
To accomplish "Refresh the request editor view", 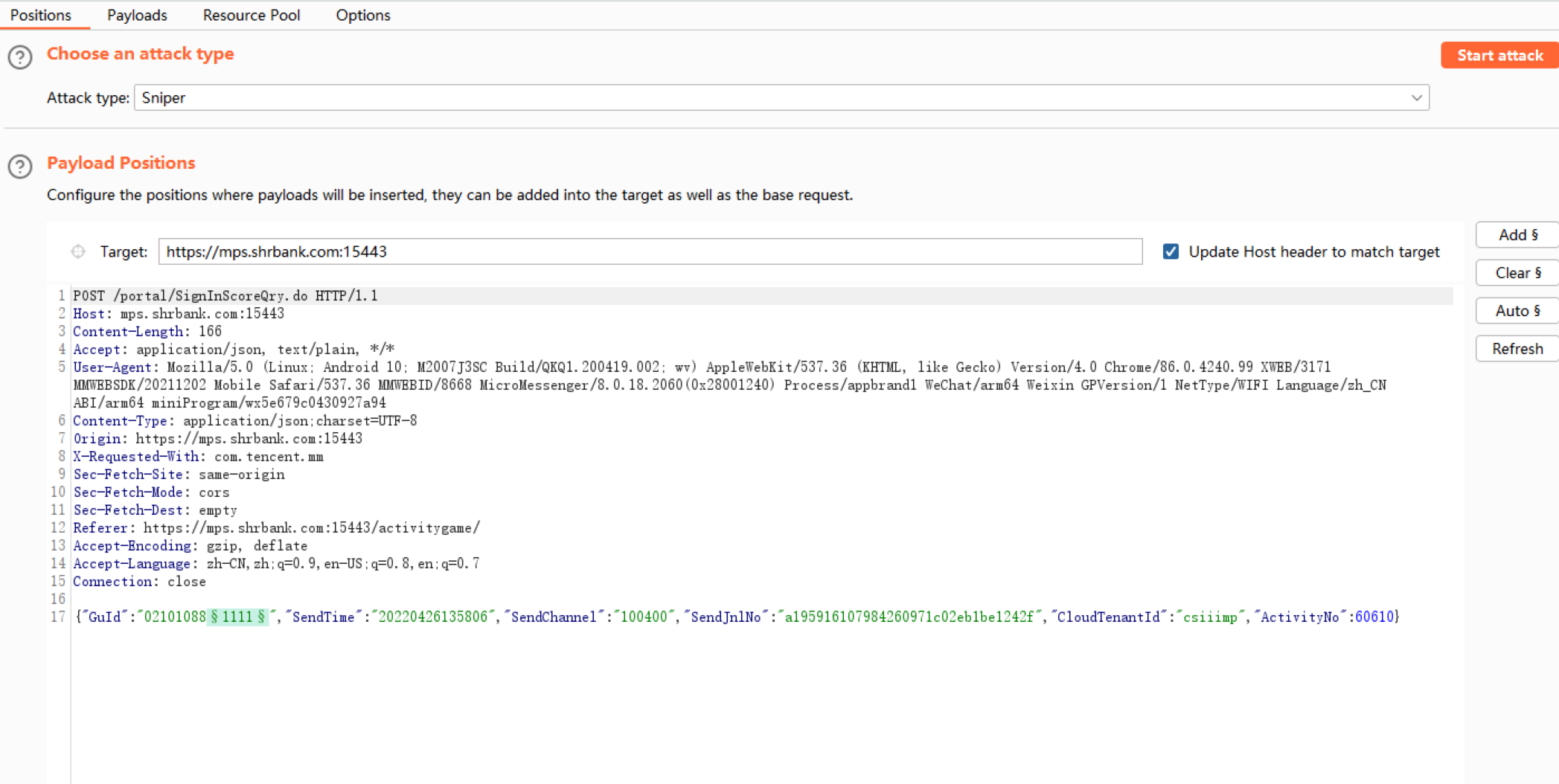I will (1517, 349).
